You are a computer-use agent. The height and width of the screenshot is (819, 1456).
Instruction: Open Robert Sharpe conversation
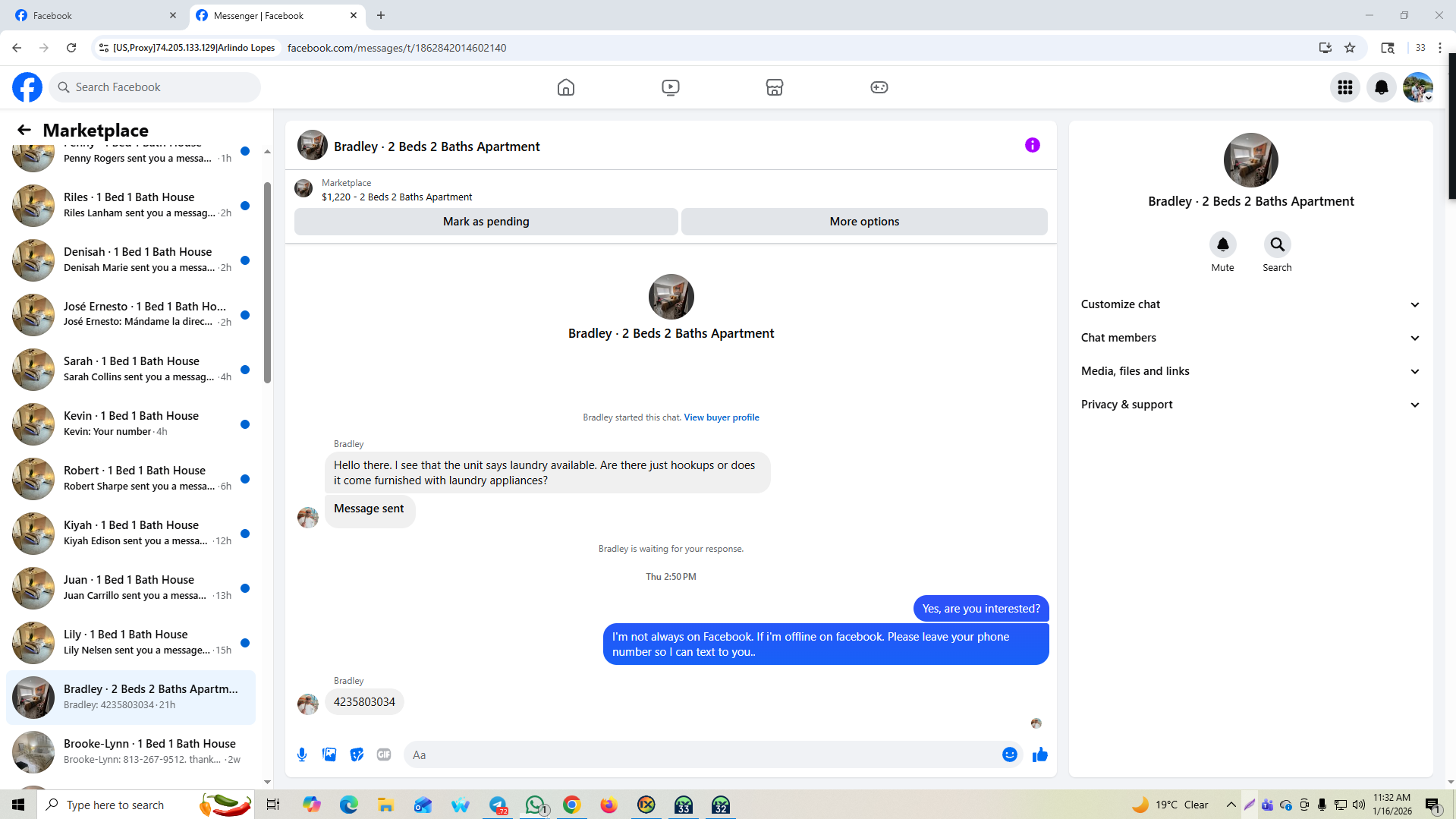(x=131, y=478)
